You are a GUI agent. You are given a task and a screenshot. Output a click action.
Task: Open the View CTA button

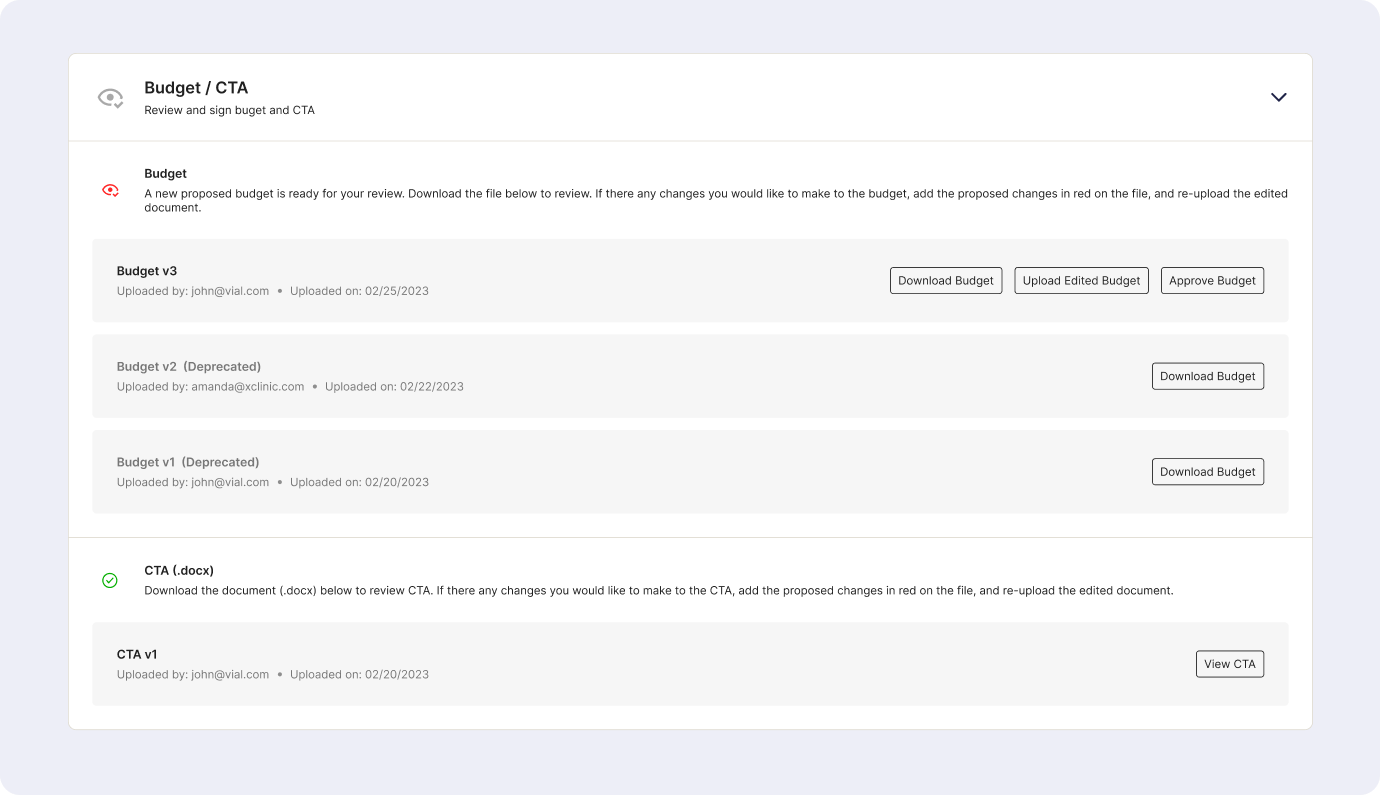pos(1229,664)
